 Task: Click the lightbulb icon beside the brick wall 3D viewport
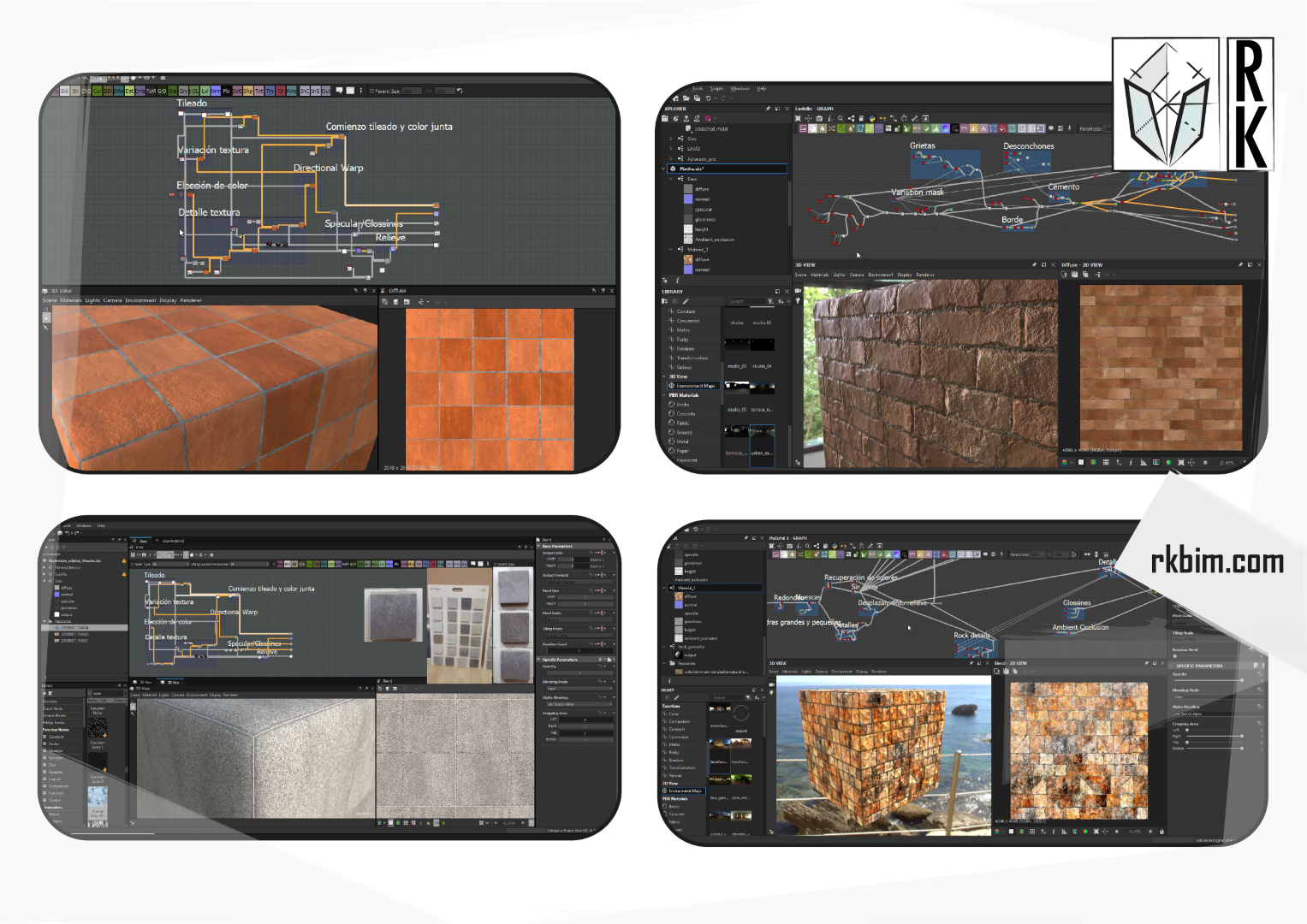click(x=798, y=301)
